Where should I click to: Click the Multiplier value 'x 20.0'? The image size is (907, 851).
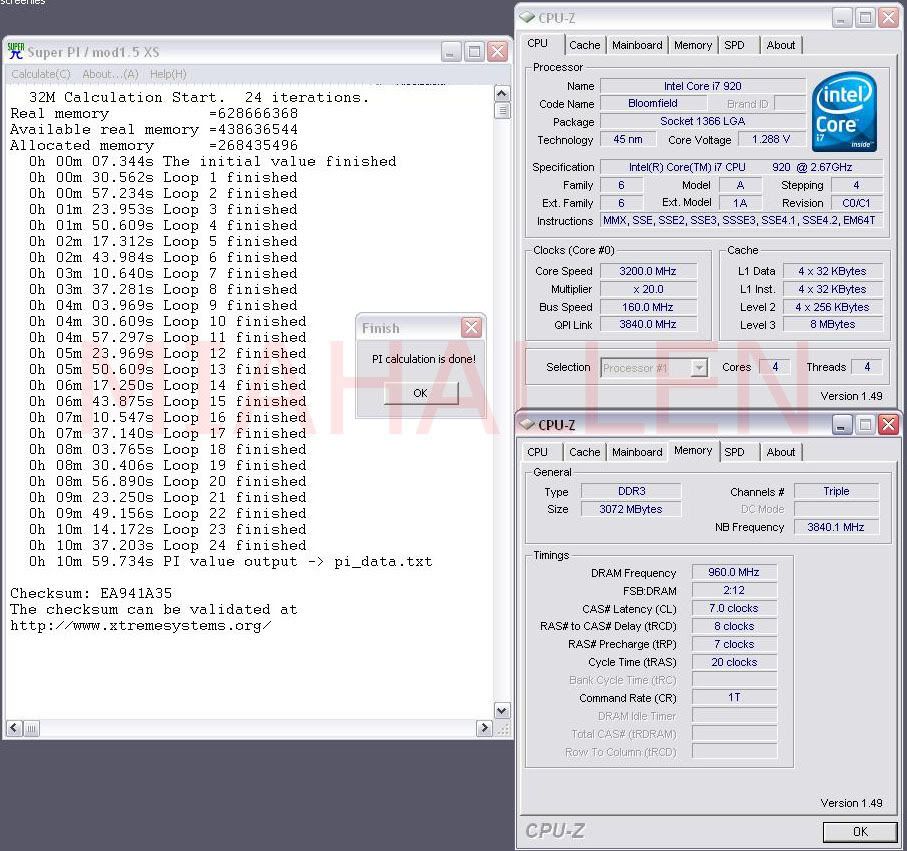coord(648,289)
